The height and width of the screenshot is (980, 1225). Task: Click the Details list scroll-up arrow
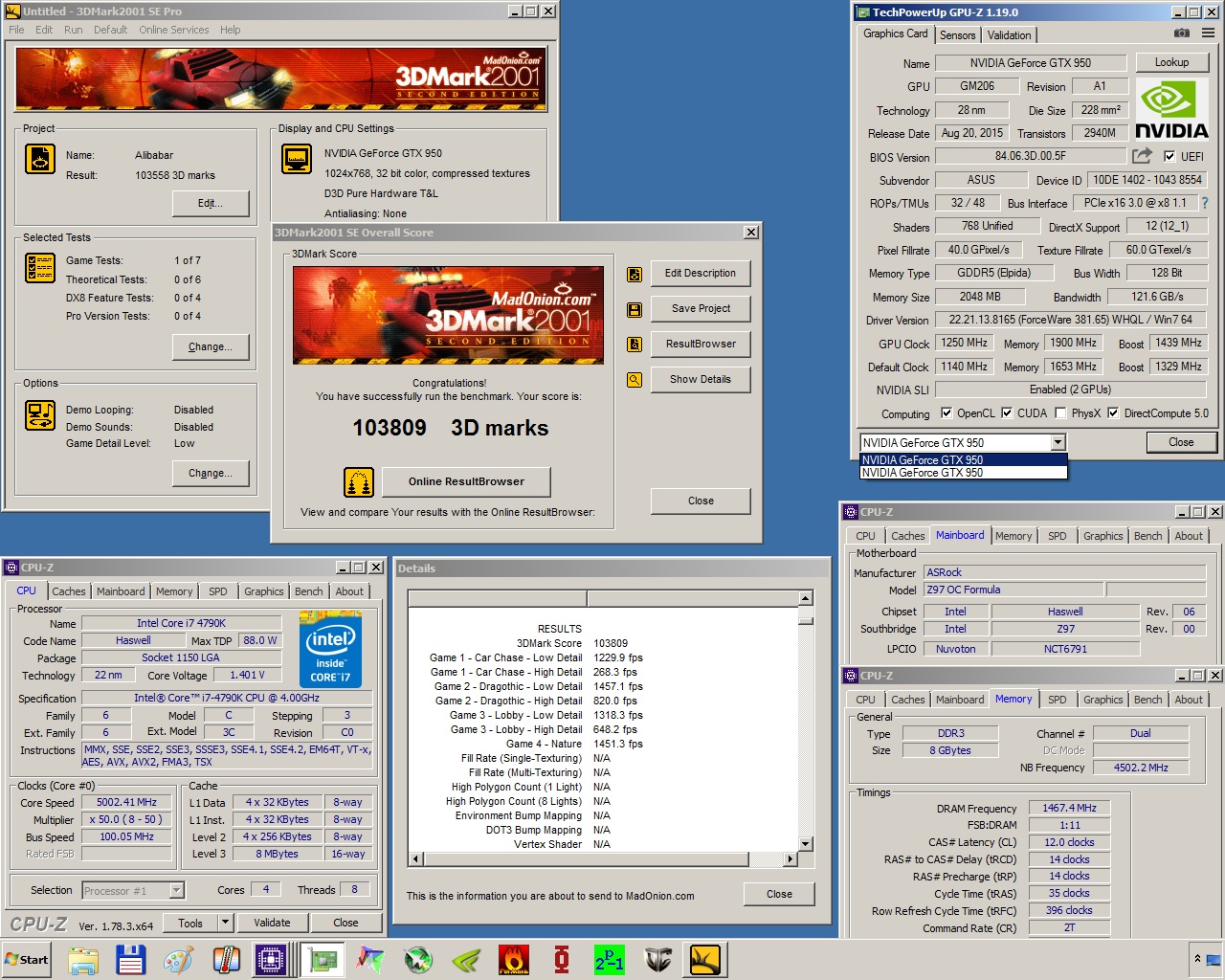[x=805, y=598]
